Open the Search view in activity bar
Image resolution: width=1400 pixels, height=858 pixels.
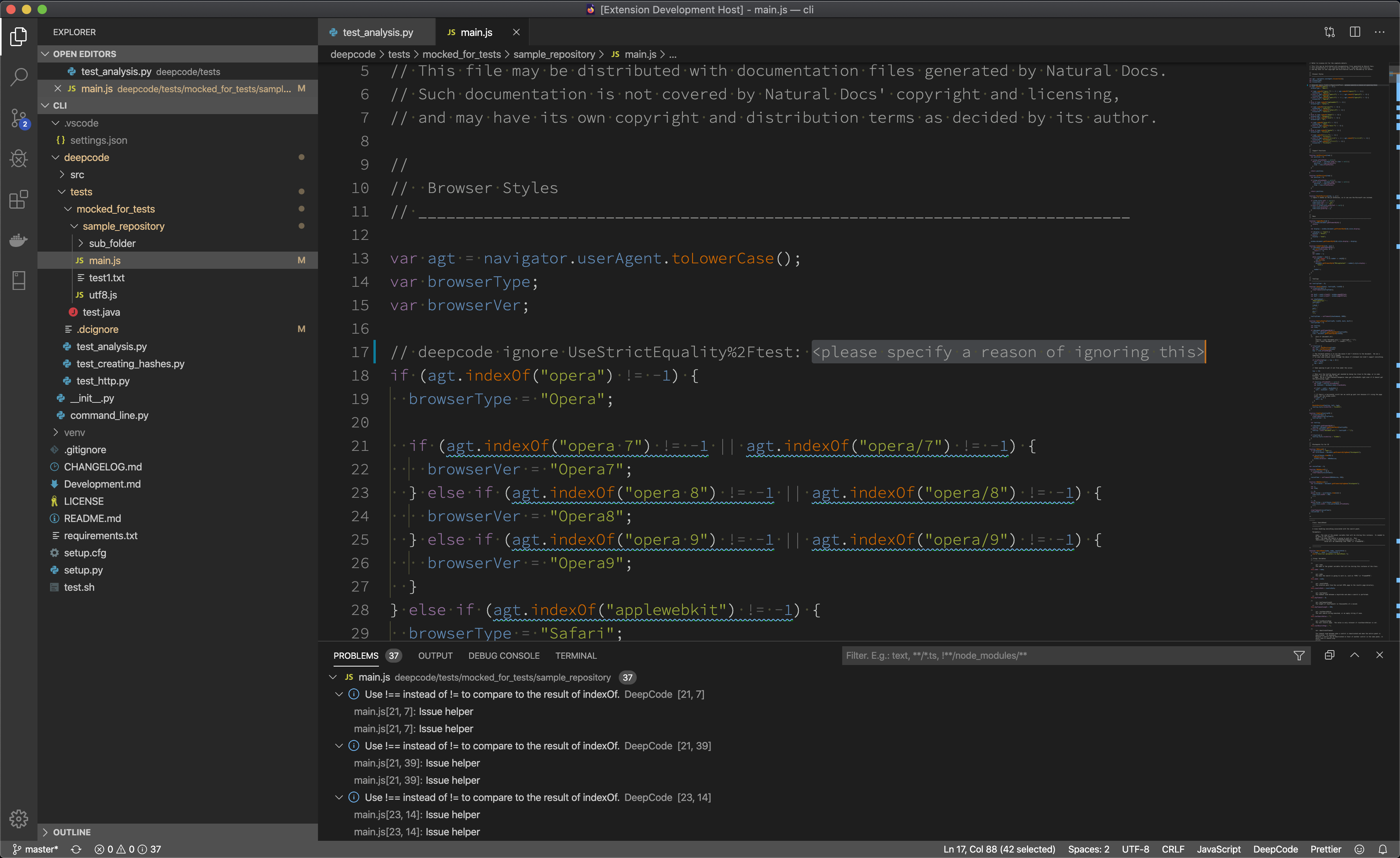pyautogui.click(x=19, y=77)
